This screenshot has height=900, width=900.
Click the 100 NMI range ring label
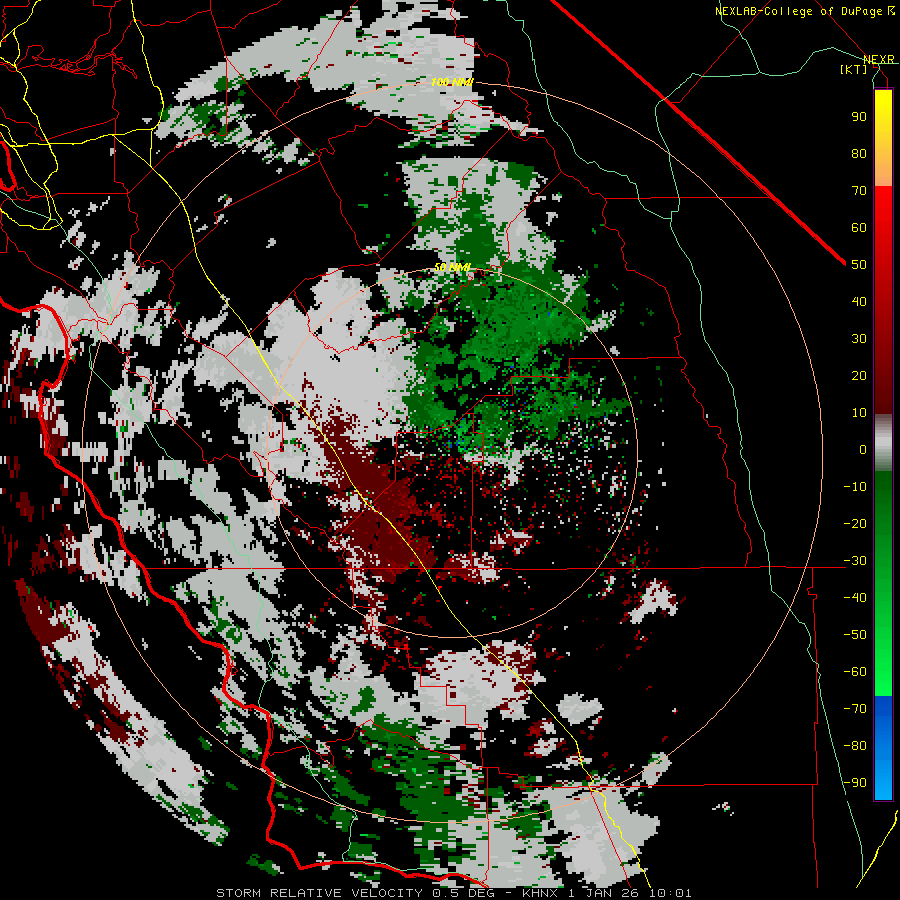tap(452, 82)
